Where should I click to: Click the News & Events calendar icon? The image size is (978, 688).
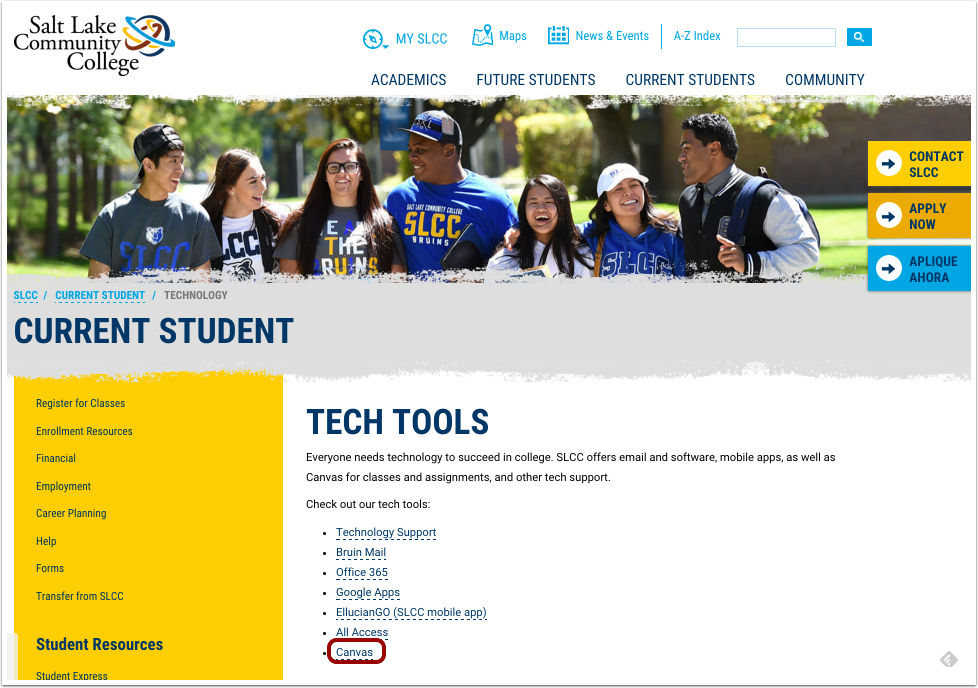coord(558,36)
